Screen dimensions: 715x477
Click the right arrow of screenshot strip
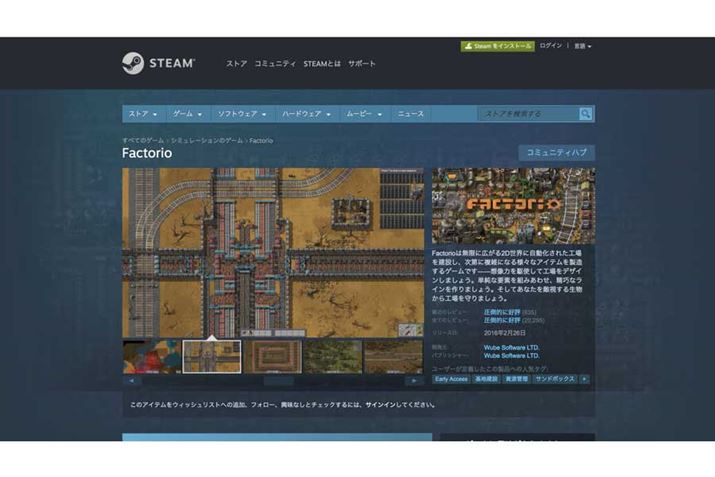414,381
